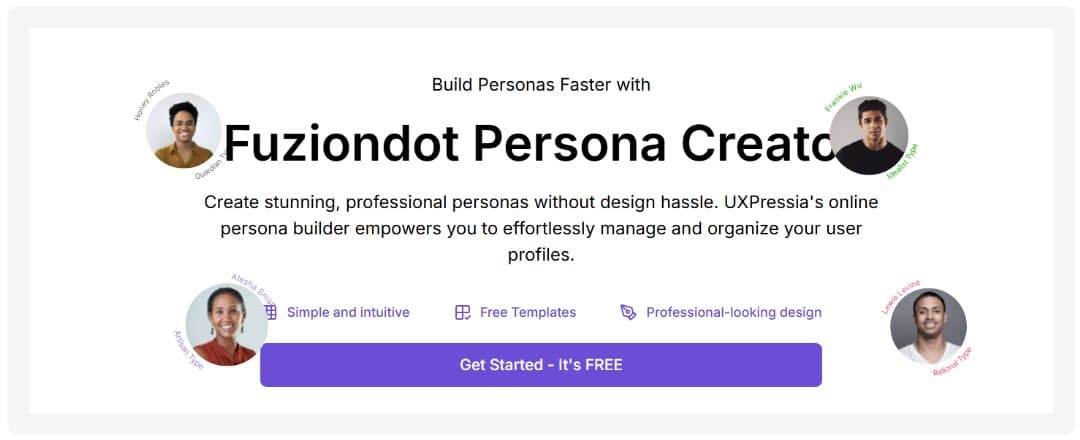Screen dimensions: 1080x440
Task: Select Frankie Wu persona avatar
Action: 869,135
